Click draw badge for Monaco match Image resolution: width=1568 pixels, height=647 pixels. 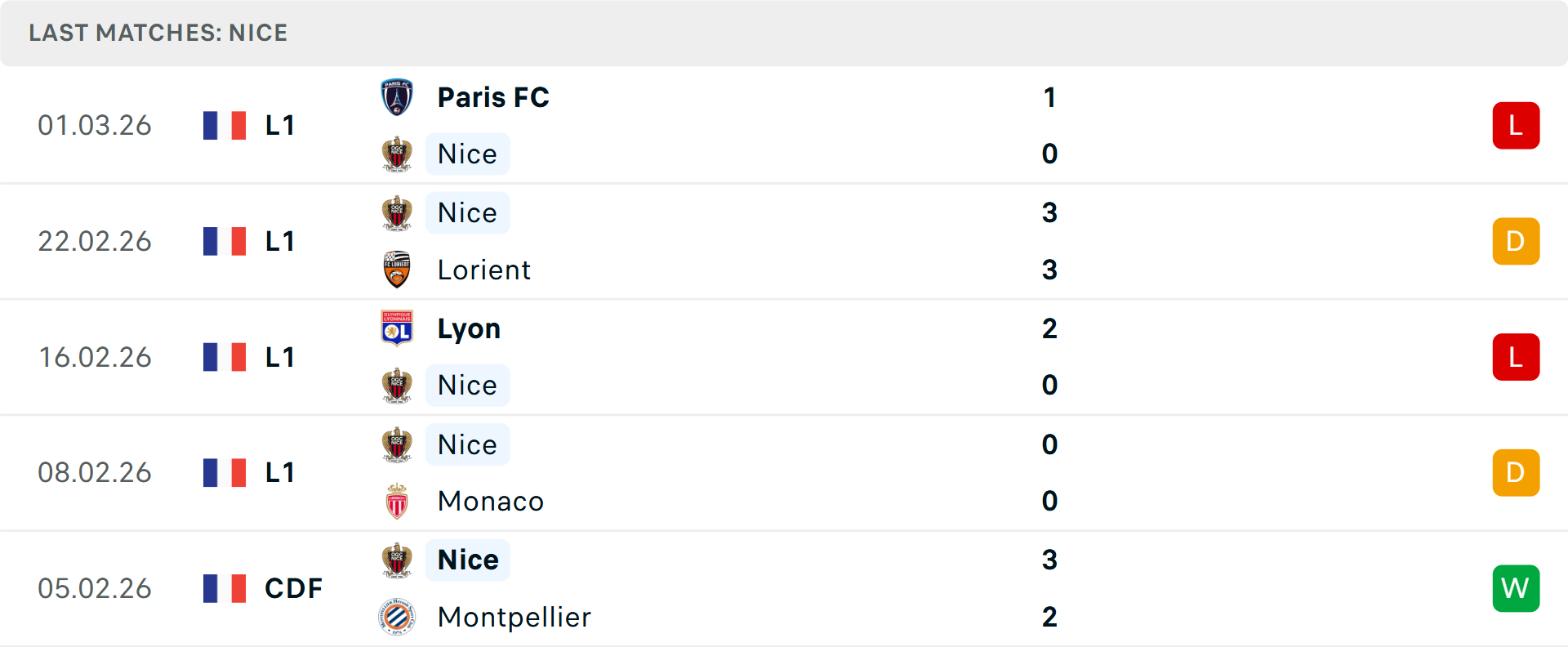click(x=1516, y=472)
